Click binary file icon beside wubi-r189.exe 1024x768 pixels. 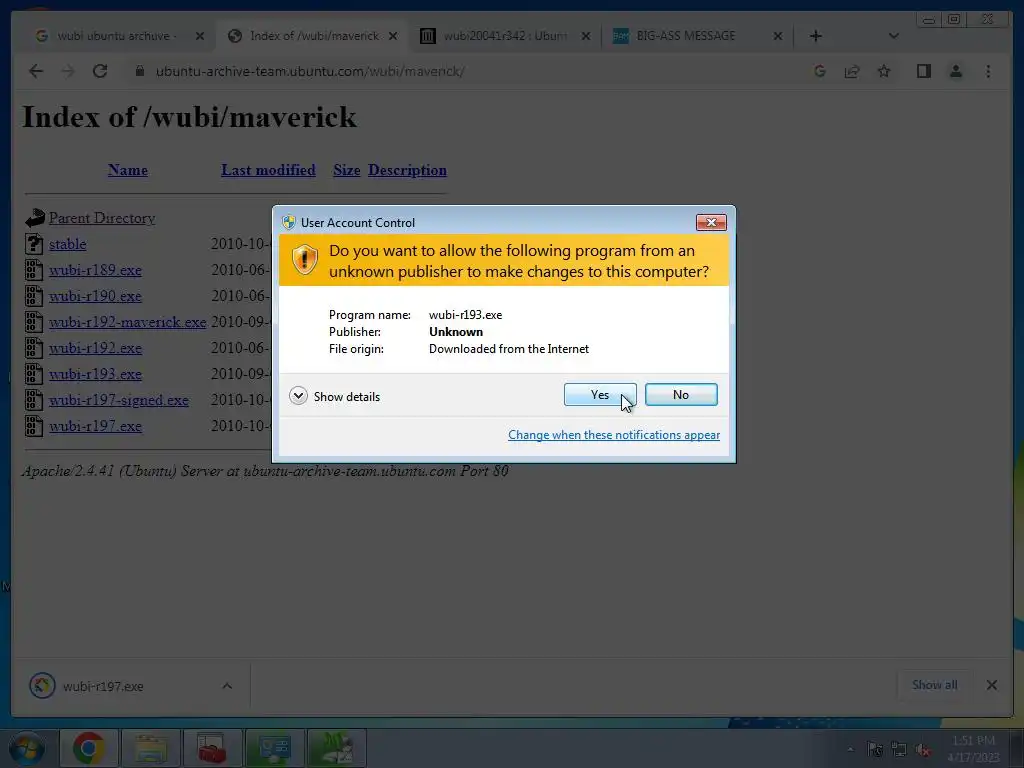pos(34,270)
